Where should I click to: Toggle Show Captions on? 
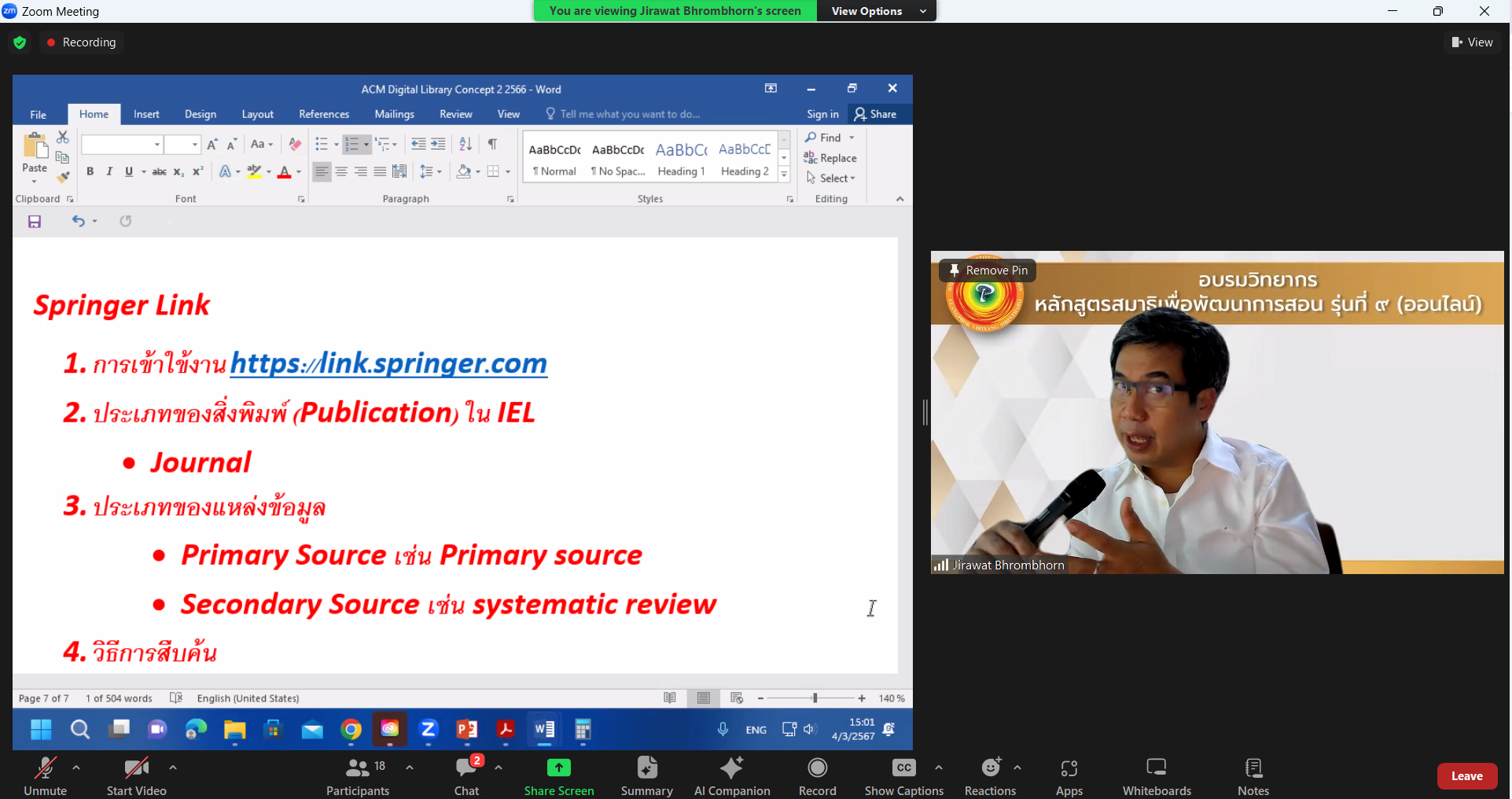pos(904,775)
